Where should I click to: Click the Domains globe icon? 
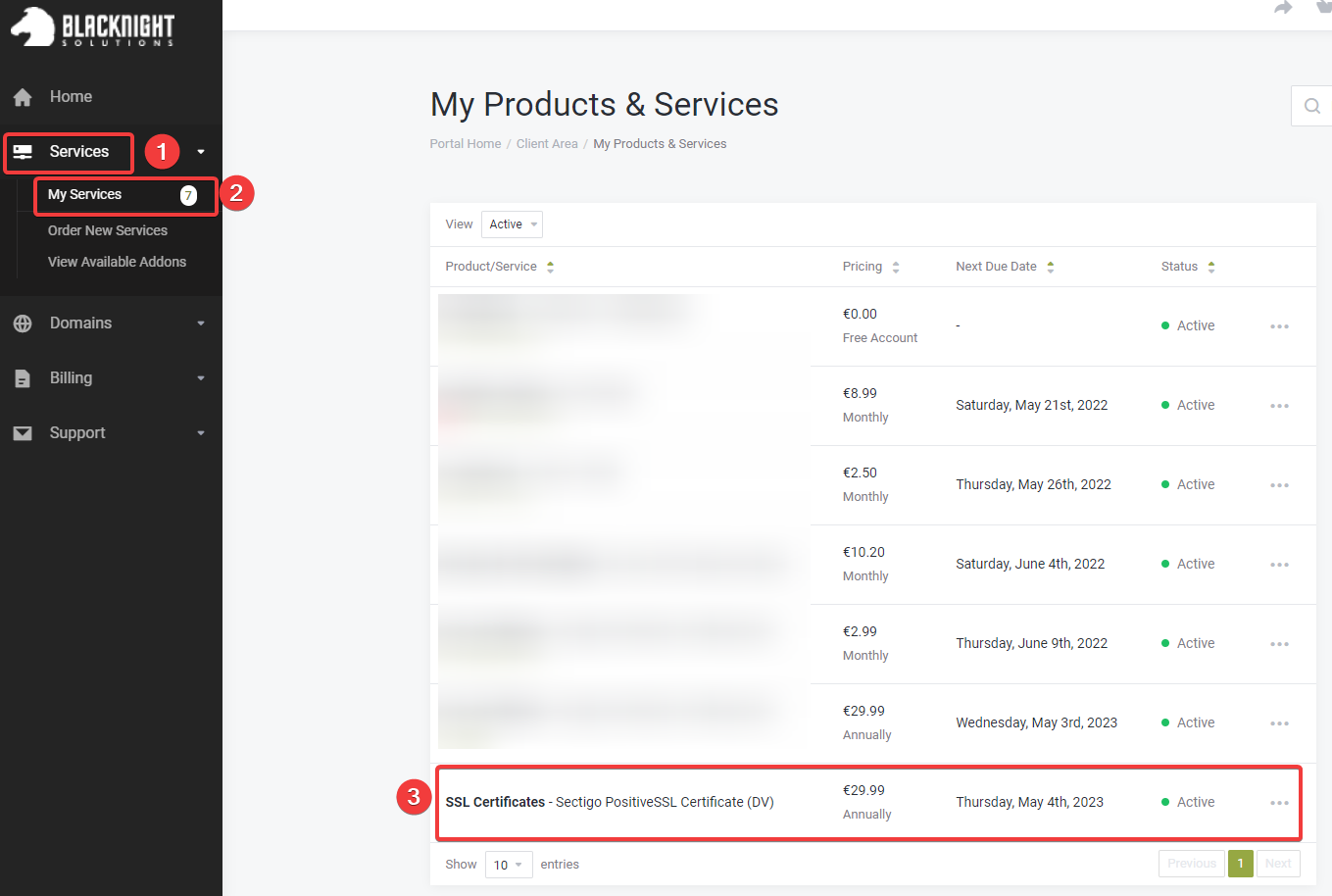[23, 324]
